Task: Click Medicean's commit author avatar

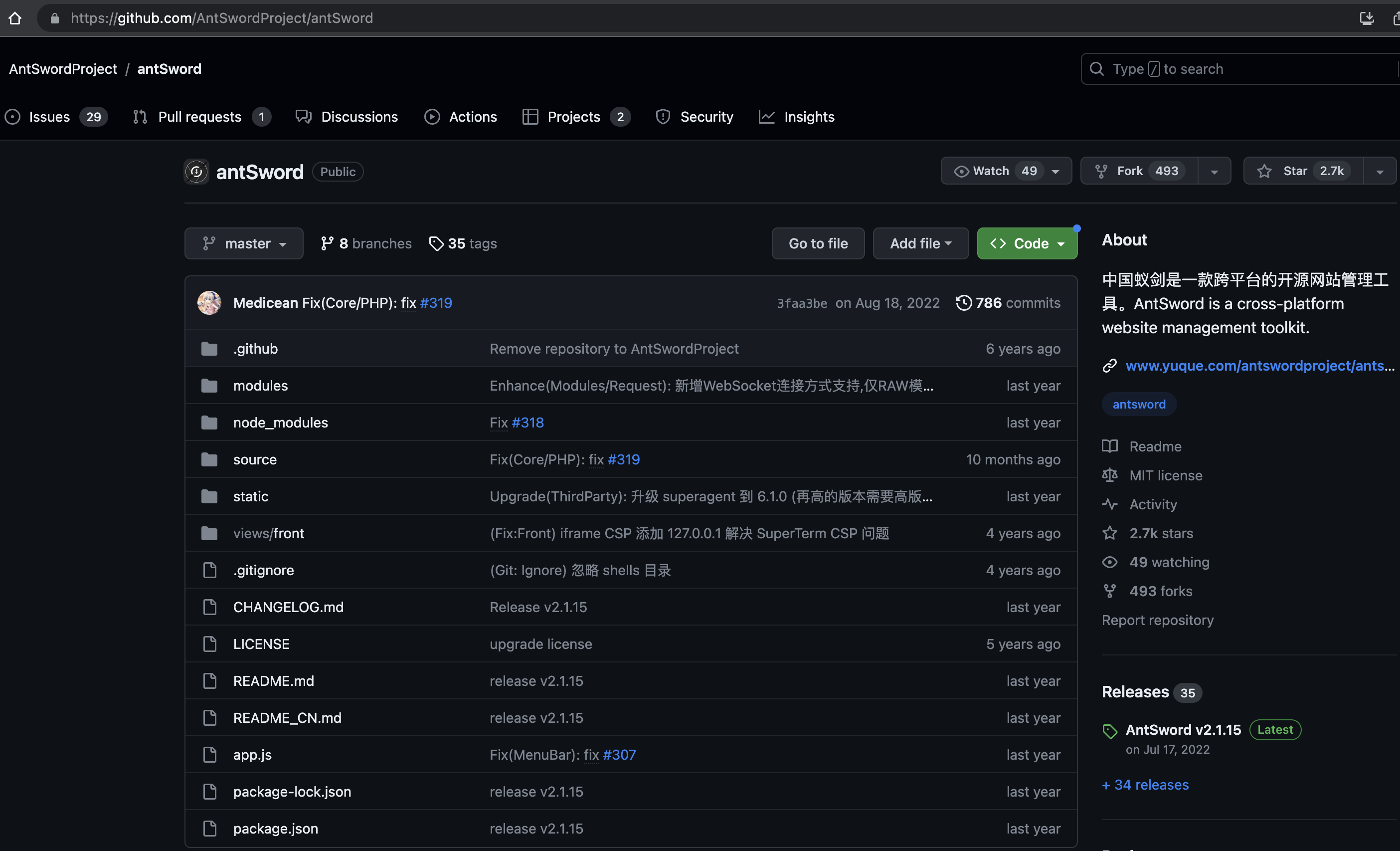Action: click(209, 303)
